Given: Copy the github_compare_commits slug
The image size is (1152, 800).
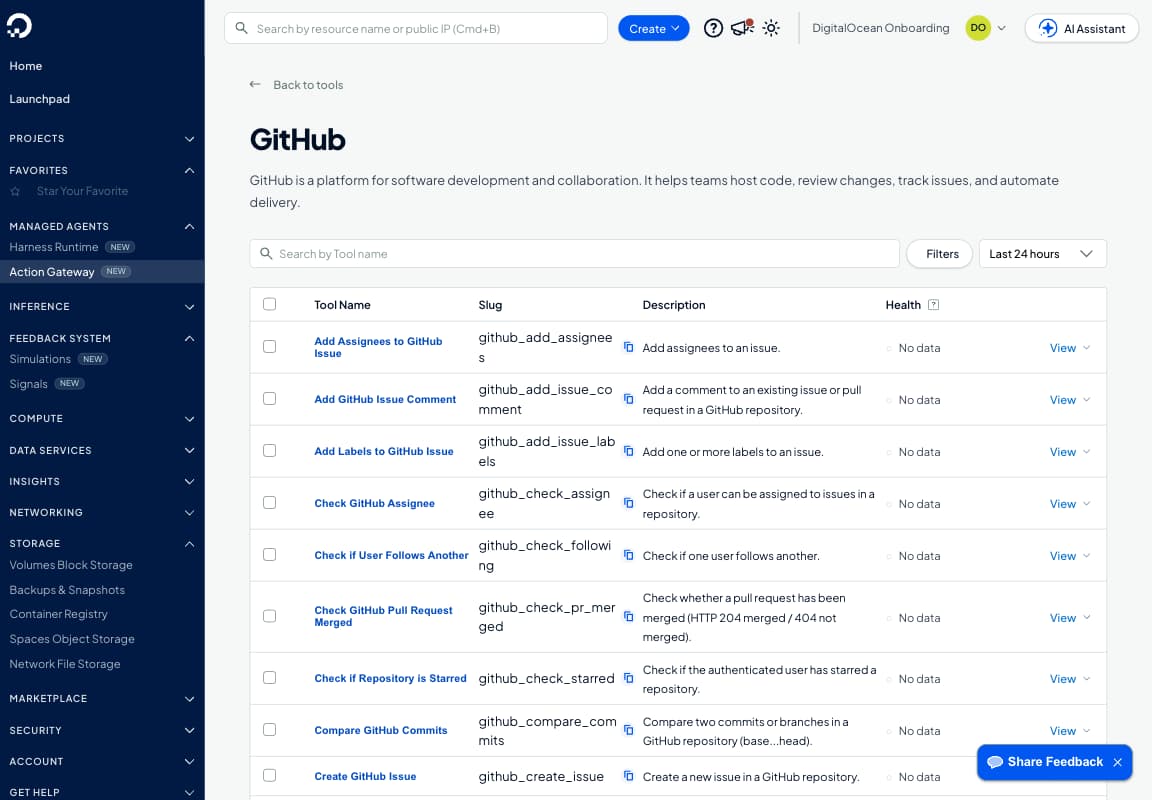Looking at the screenshot, I should point(628,730).
